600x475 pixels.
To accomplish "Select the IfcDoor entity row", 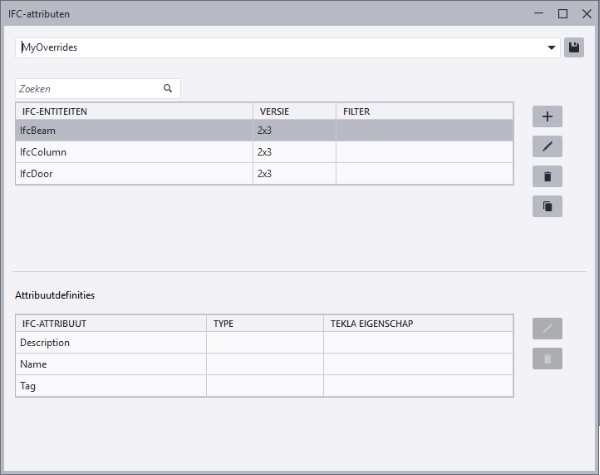I will [x=264, y=173].
